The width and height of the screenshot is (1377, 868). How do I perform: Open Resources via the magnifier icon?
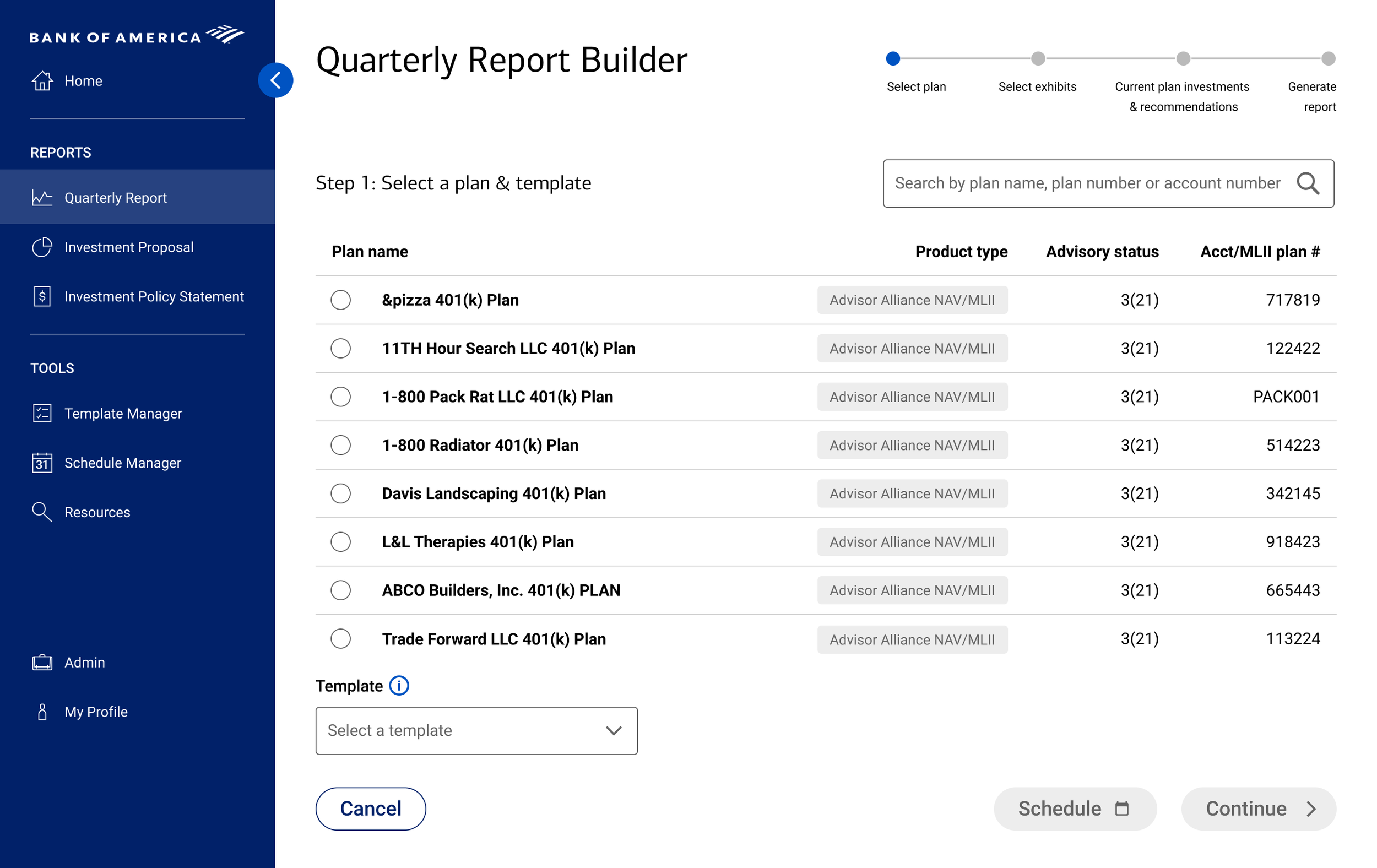[42, 512]
